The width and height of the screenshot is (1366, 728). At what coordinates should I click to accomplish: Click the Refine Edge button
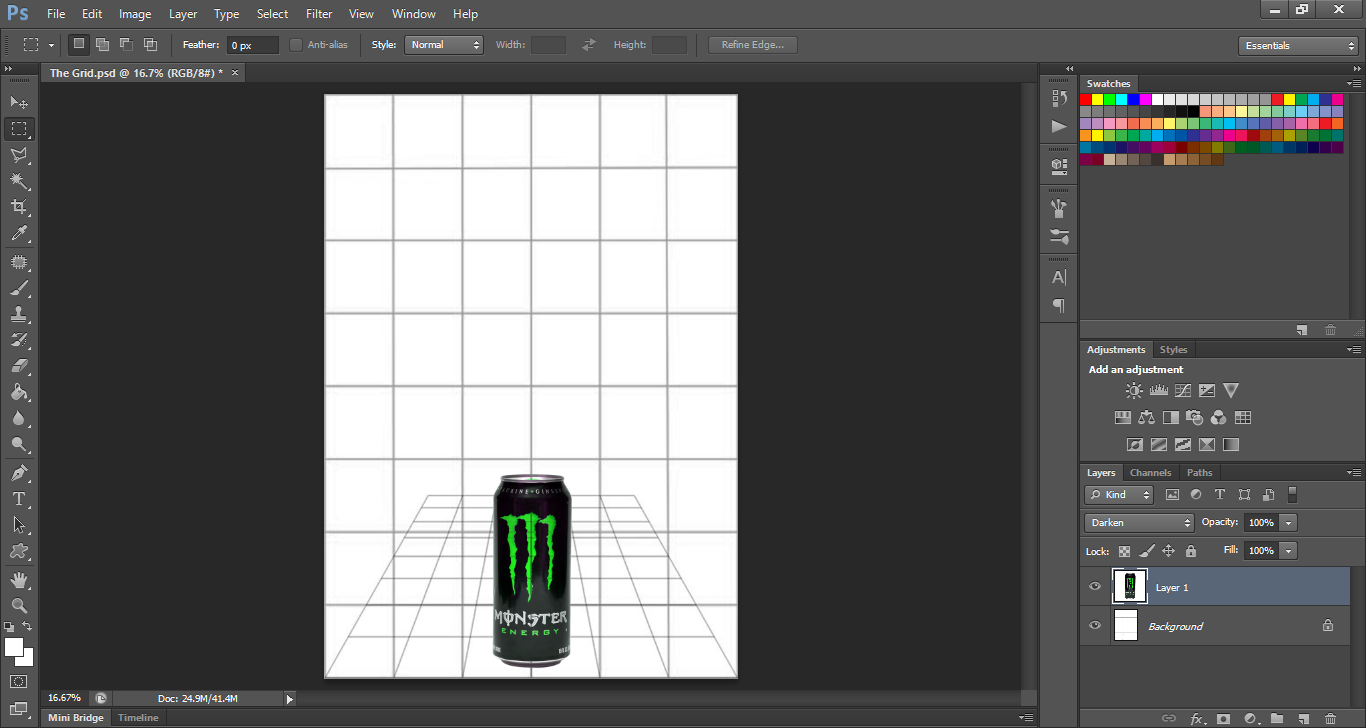[x=753, y=45]
